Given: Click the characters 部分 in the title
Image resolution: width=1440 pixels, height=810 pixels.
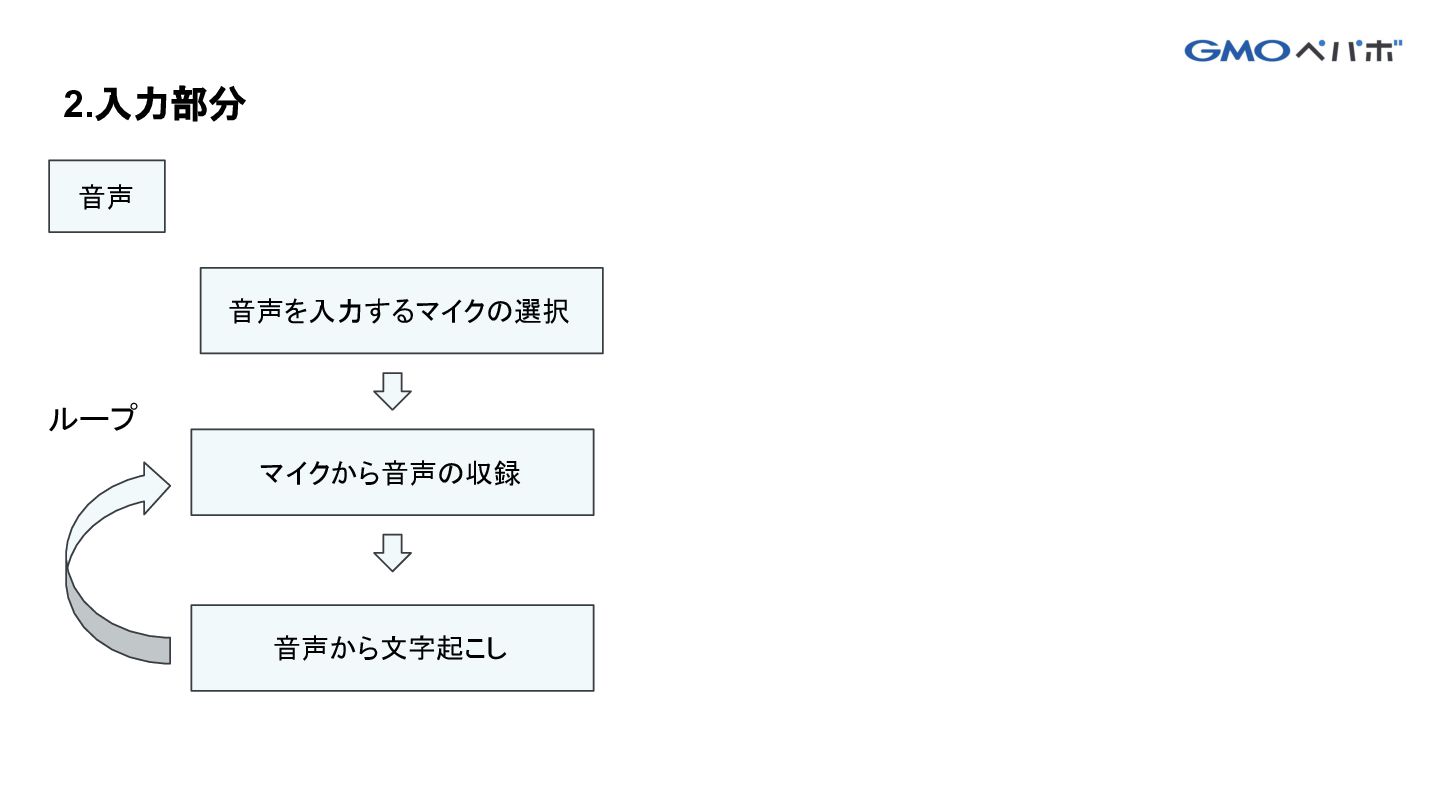Looking at the screenshot, I should click(208, 105).
